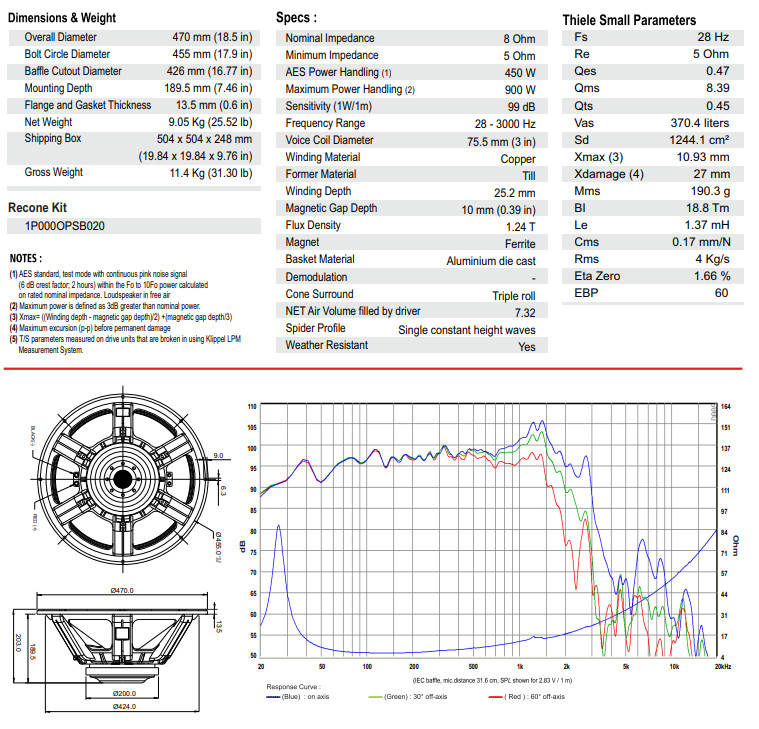Click the Bl value '18.8 Tm'
Image resolution: width=759 pixels, height=729 pixels.
click(x=708, y=208)
